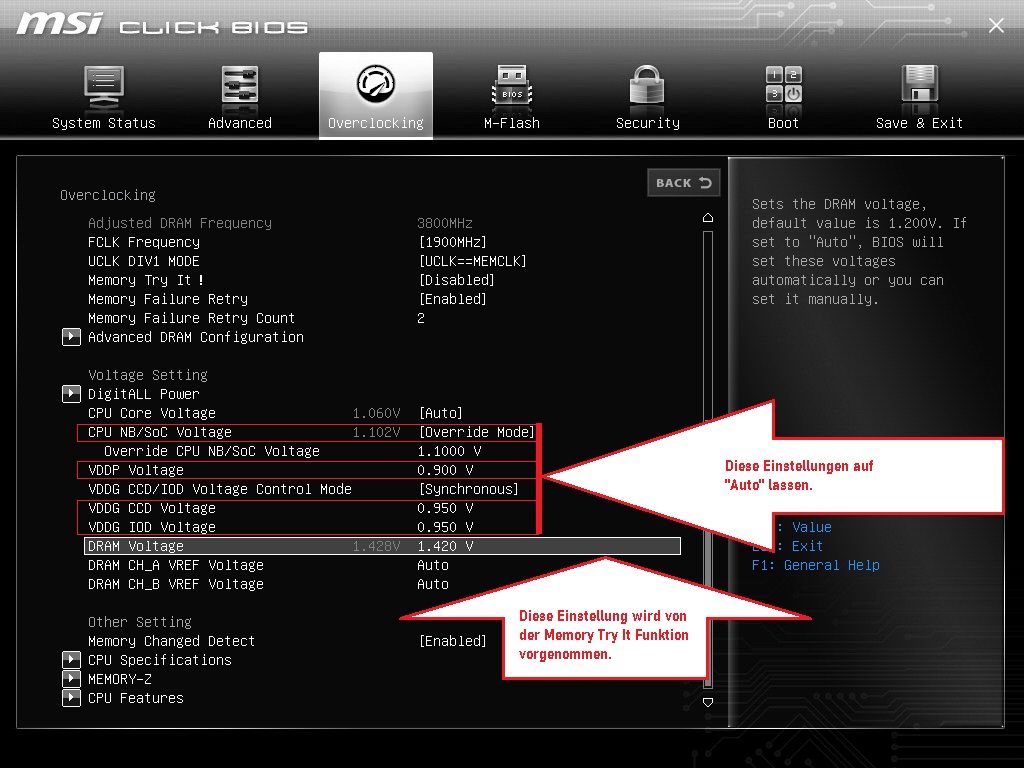Open VDDG Control Mode [Synchronous] value
This screenshot has width=1024, height=768.
click(468, 489)
